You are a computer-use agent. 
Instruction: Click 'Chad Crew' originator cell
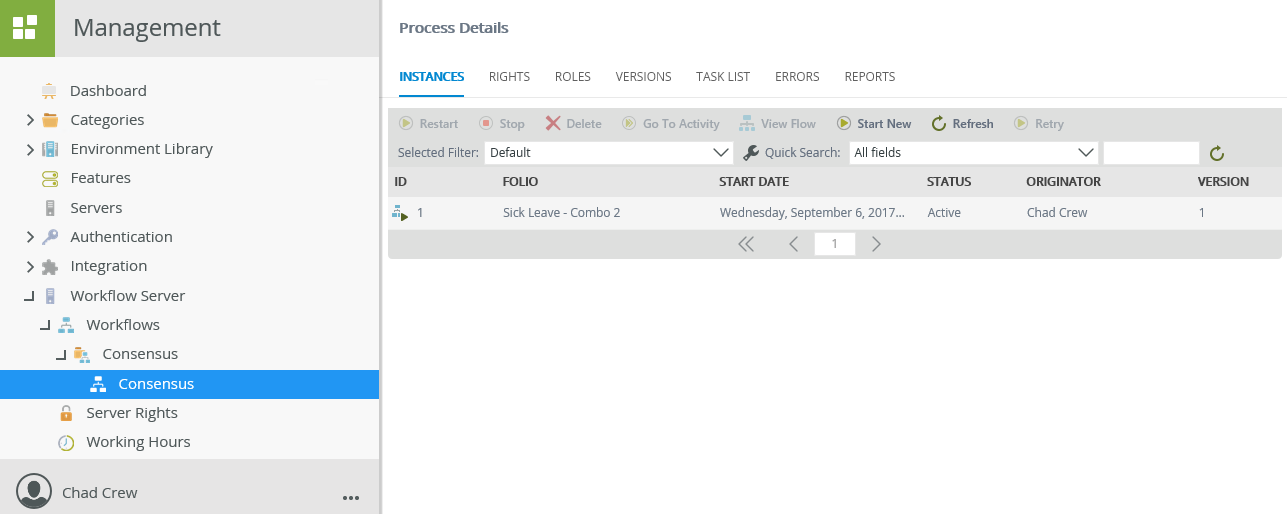(1057, 213)
